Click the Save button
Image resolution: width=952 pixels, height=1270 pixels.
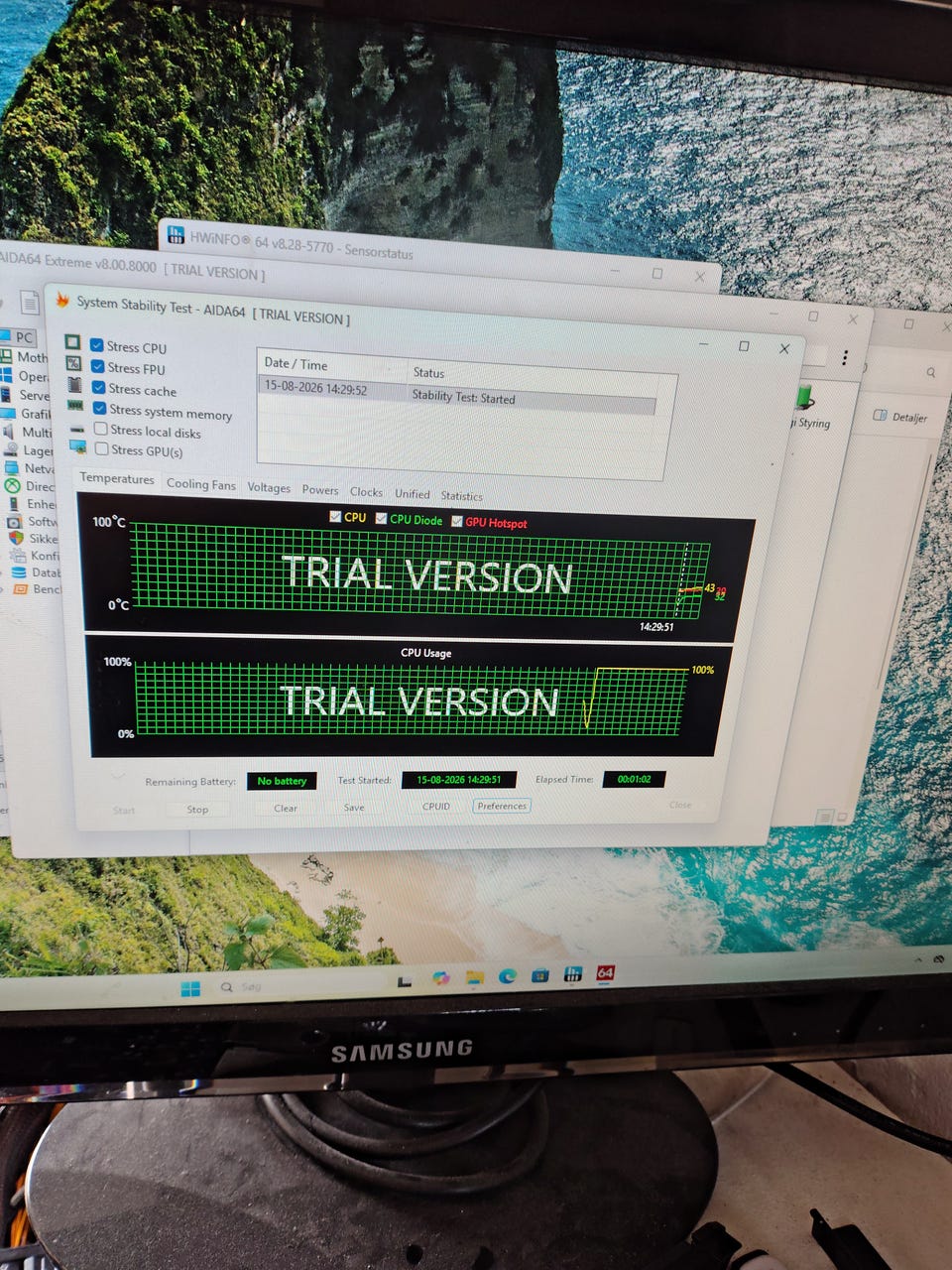[354, 808]
